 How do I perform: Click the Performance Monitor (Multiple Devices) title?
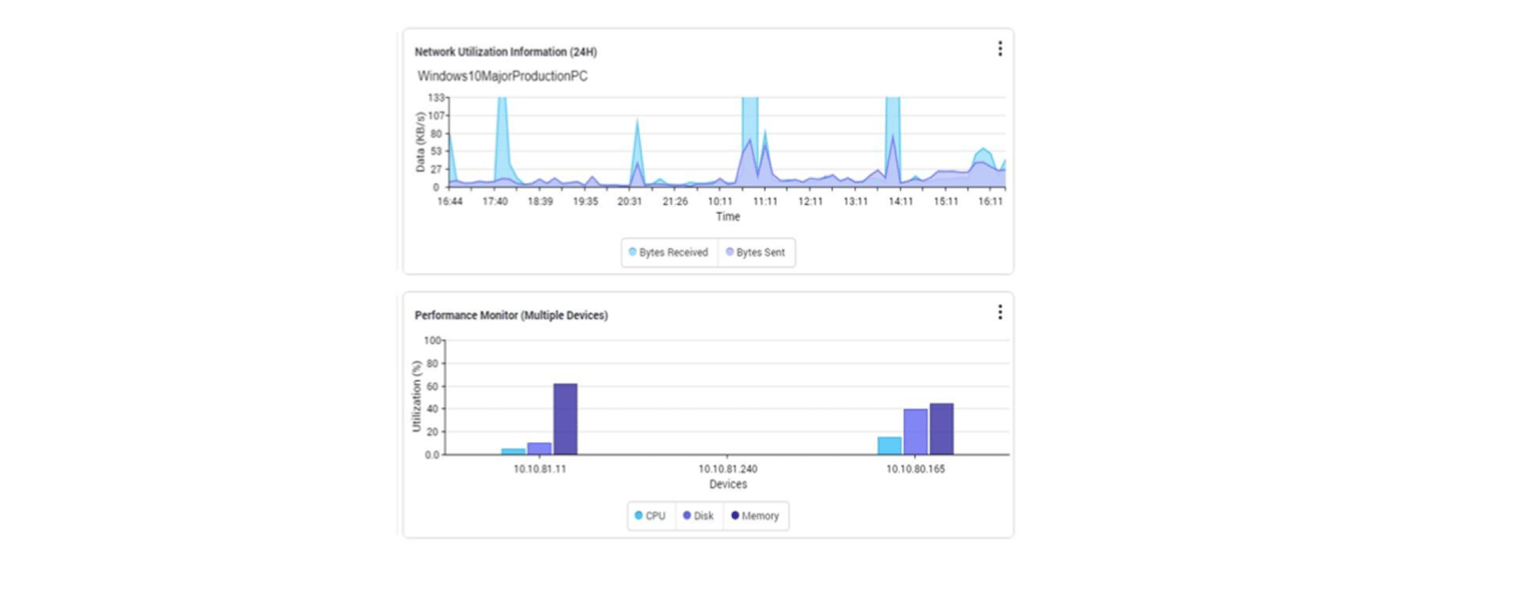[x=511, y=316]
